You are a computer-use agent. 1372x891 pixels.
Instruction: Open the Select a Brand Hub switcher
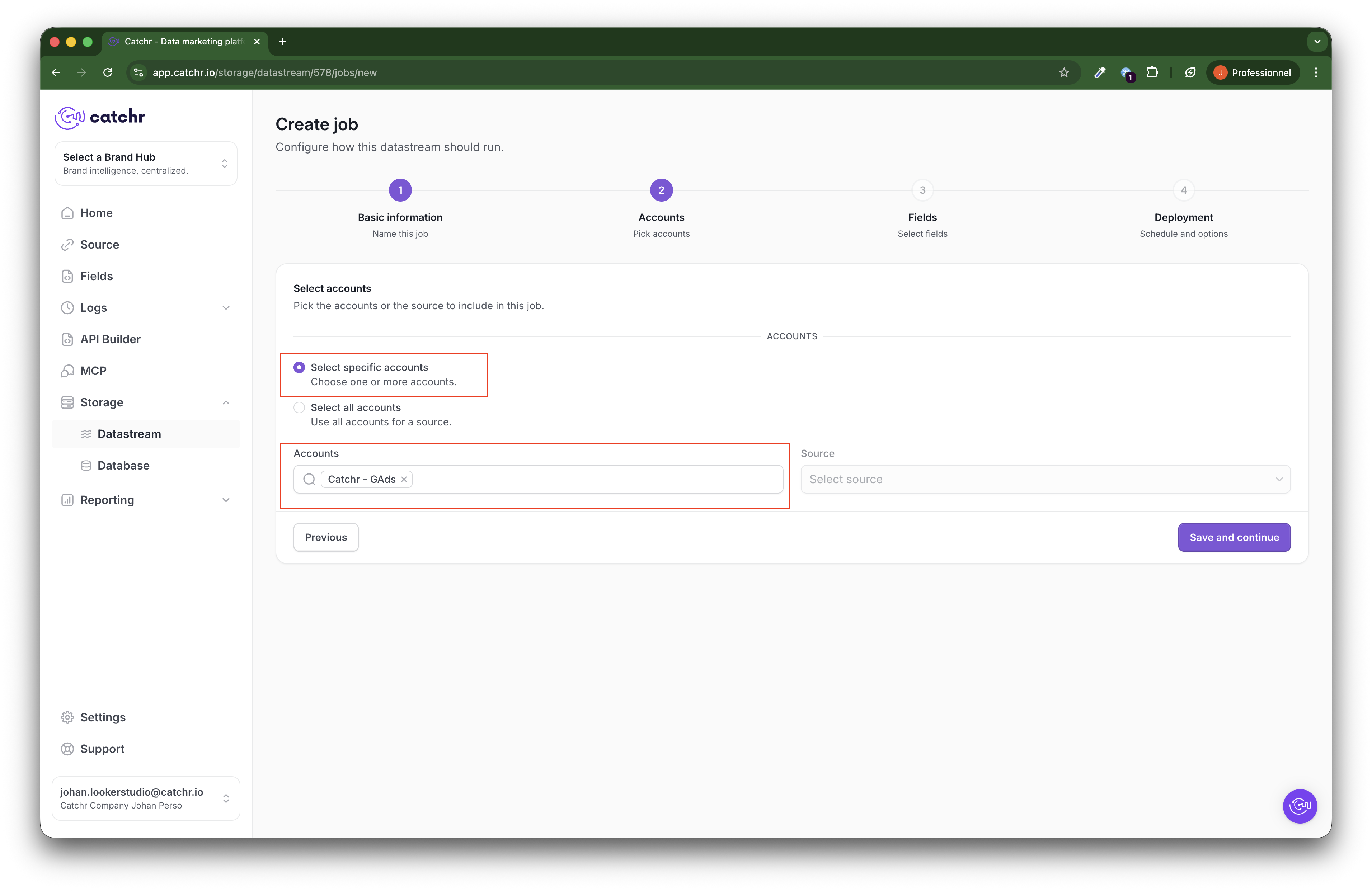pyautogui.click(x=145, y=164)
